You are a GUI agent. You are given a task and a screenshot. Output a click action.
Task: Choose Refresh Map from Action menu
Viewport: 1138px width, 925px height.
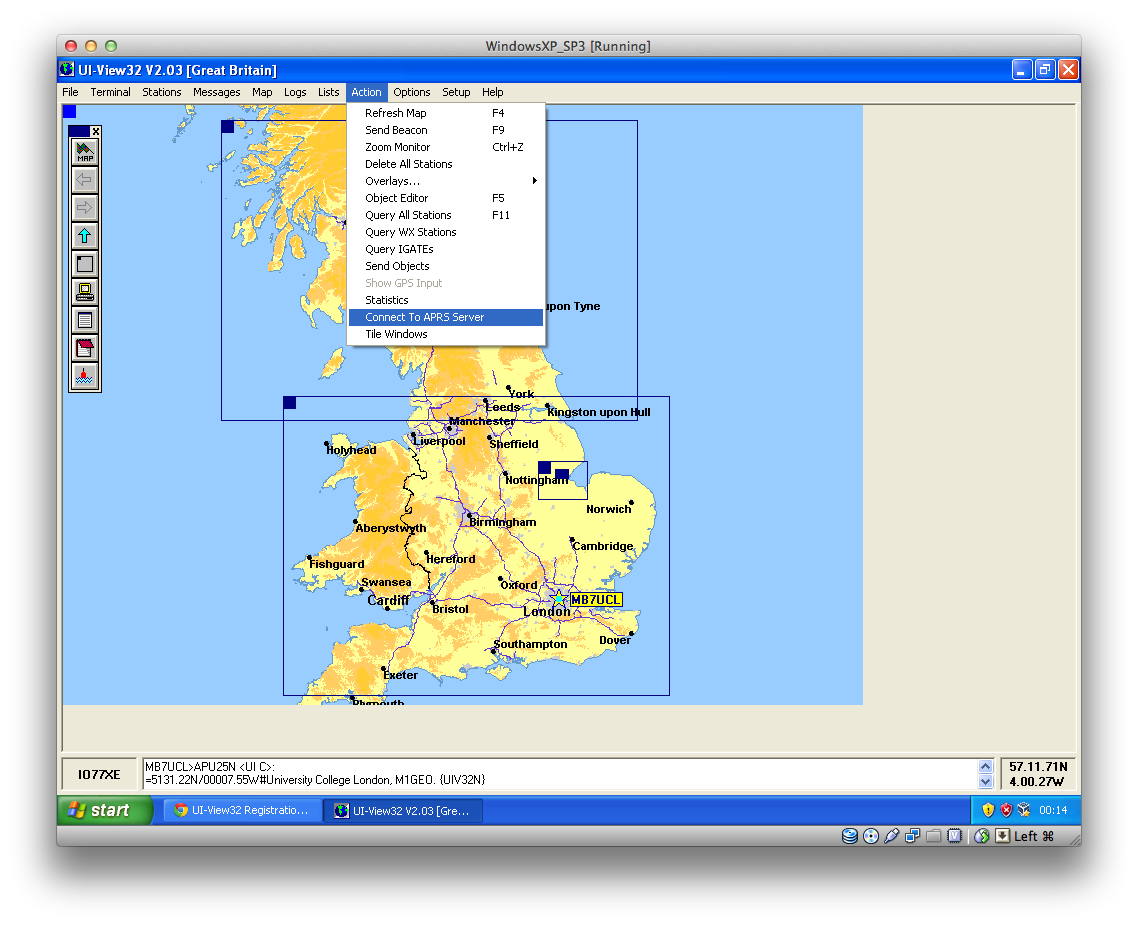click(x=446, y=113)
